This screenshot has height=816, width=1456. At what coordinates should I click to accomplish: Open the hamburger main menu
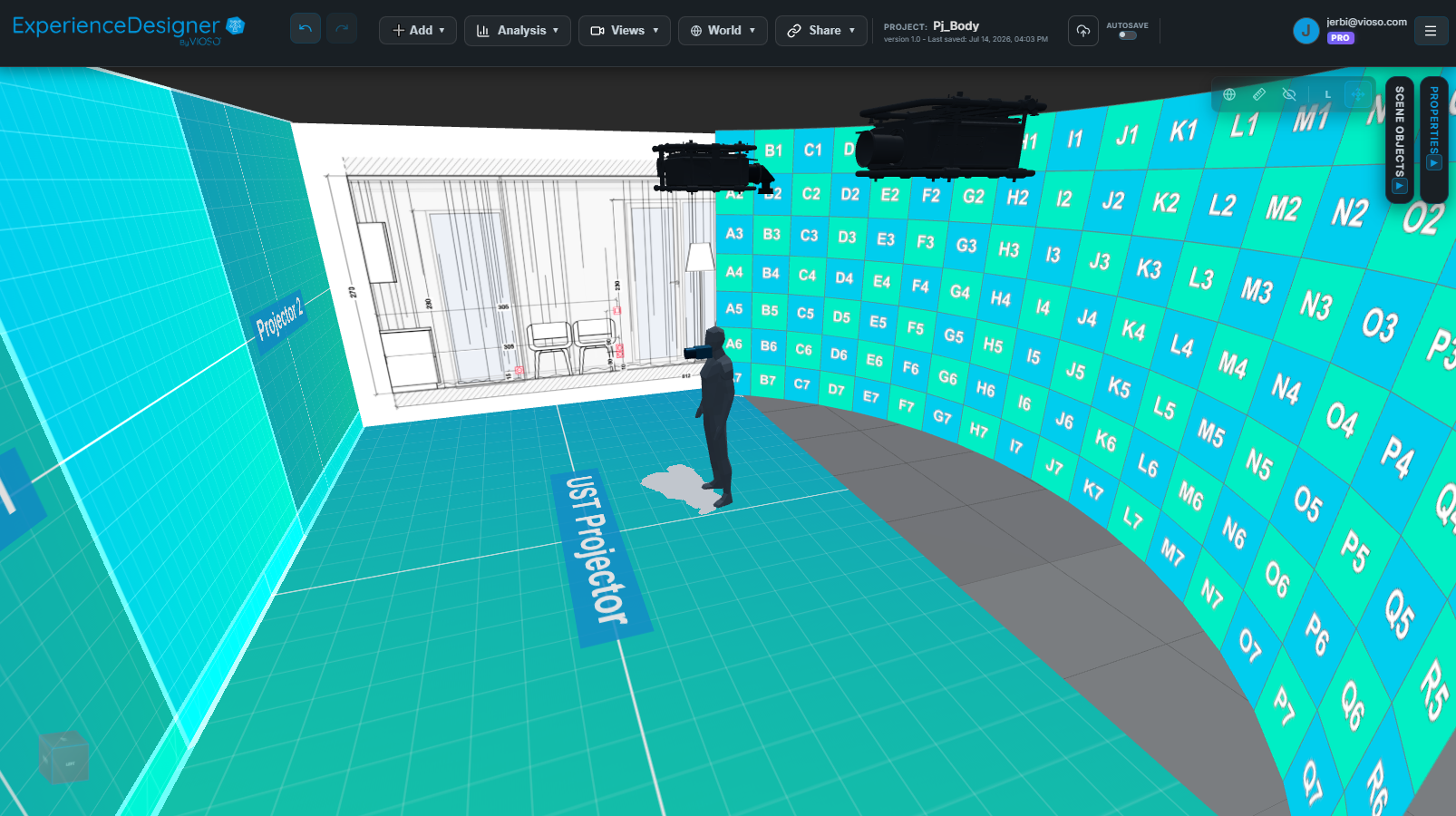(1431, 30)
